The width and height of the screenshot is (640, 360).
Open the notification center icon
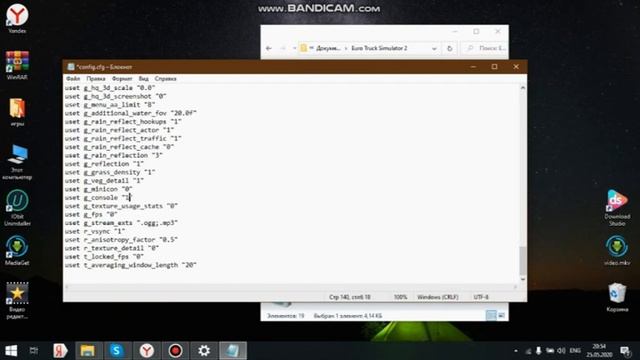pyautogui.click(x=625, y=351)
